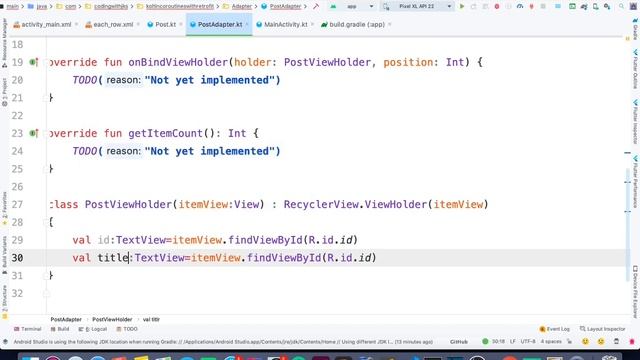Run the app with the green play button
The width and height of the screenshot is (640, 360).
462,7
